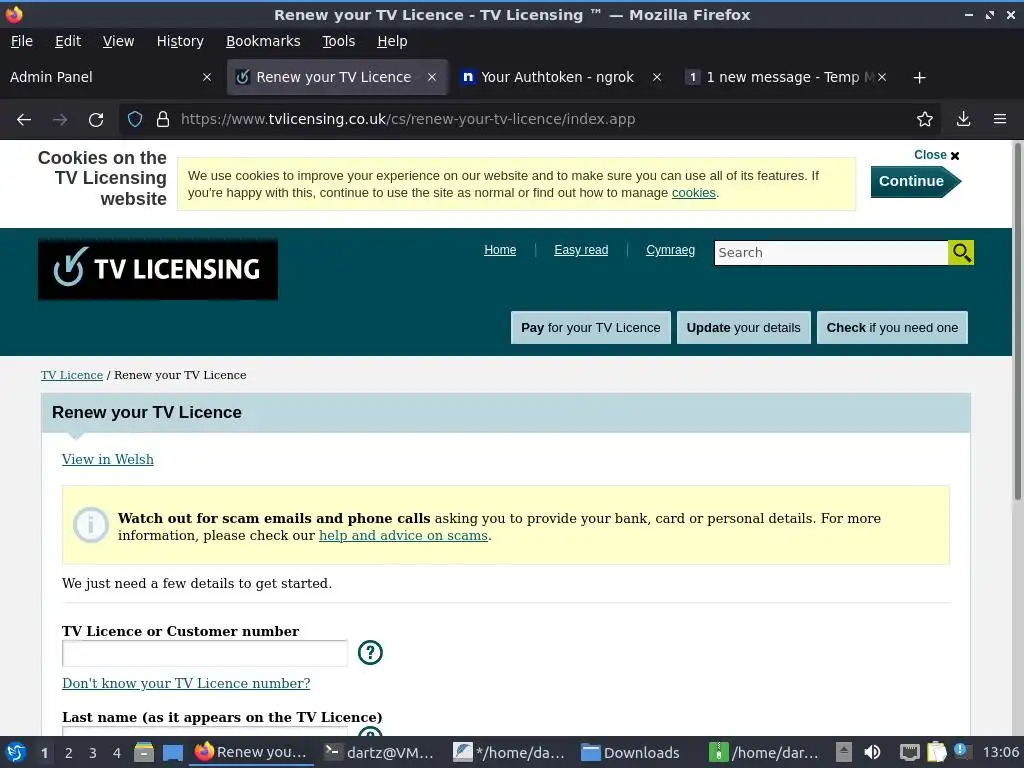Open the file manager taskbar icon
1024x768 pixels.
pyautogui.click(x=144, y=753)
